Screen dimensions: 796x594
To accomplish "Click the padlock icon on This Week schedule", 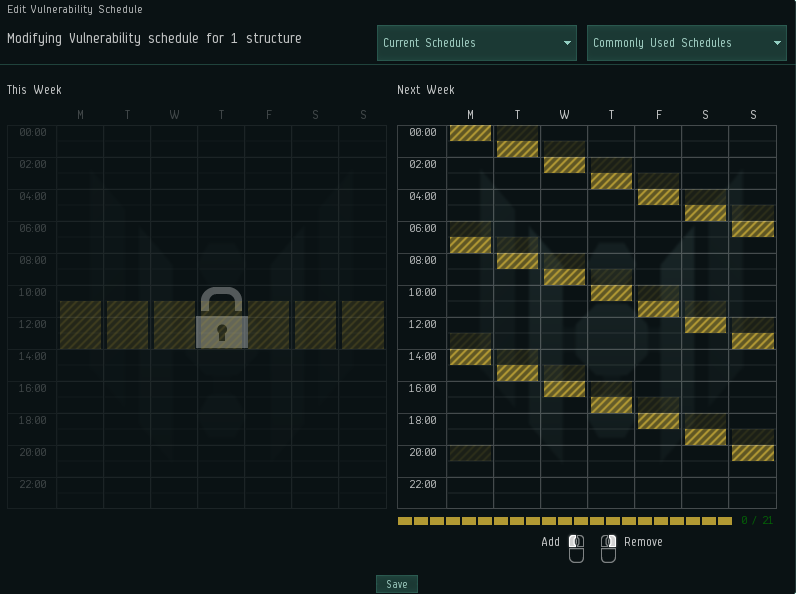I will click(221, 318).
